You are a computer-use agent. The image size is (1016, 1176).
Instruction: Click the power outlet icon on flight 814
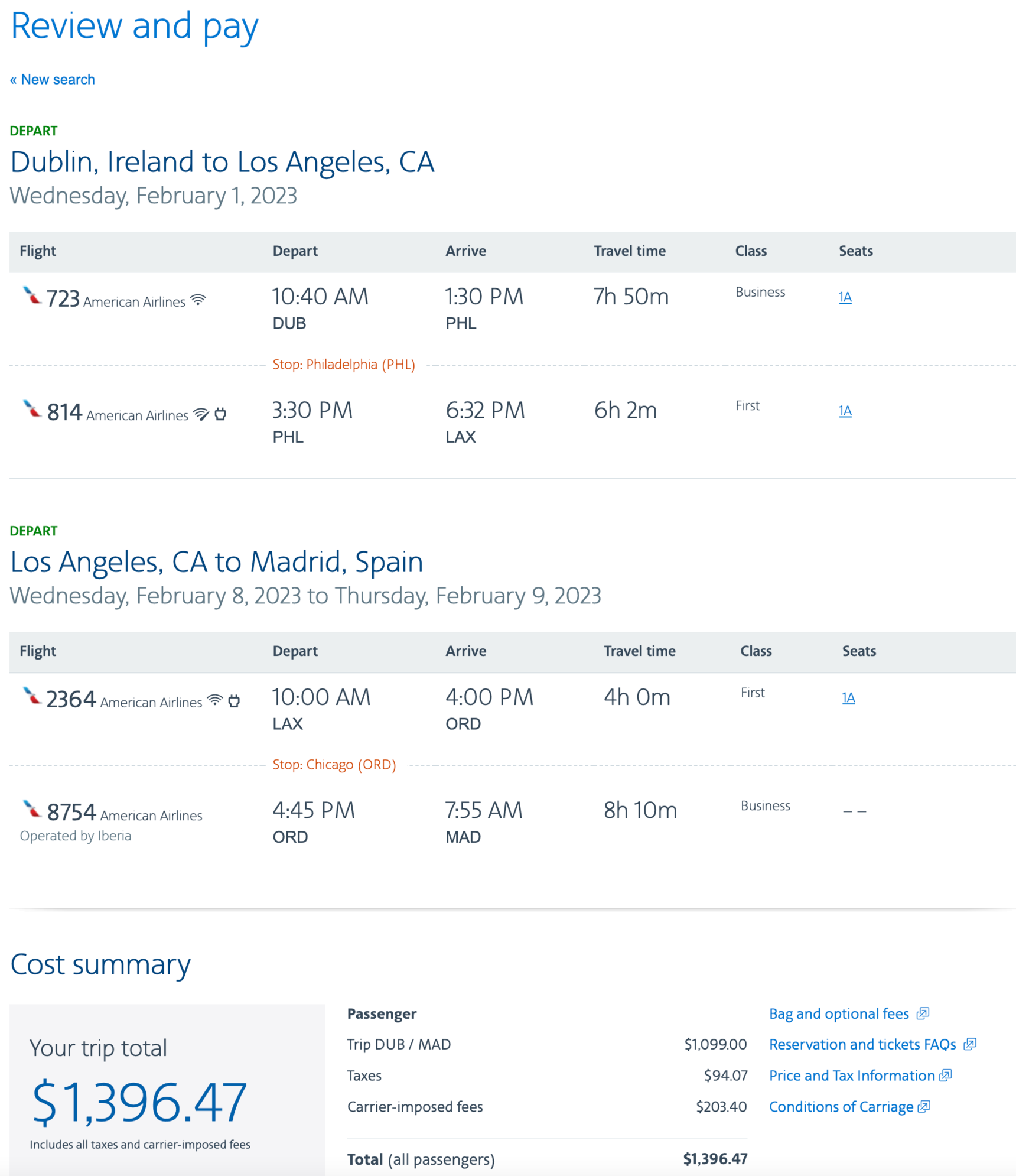[220, 414]
